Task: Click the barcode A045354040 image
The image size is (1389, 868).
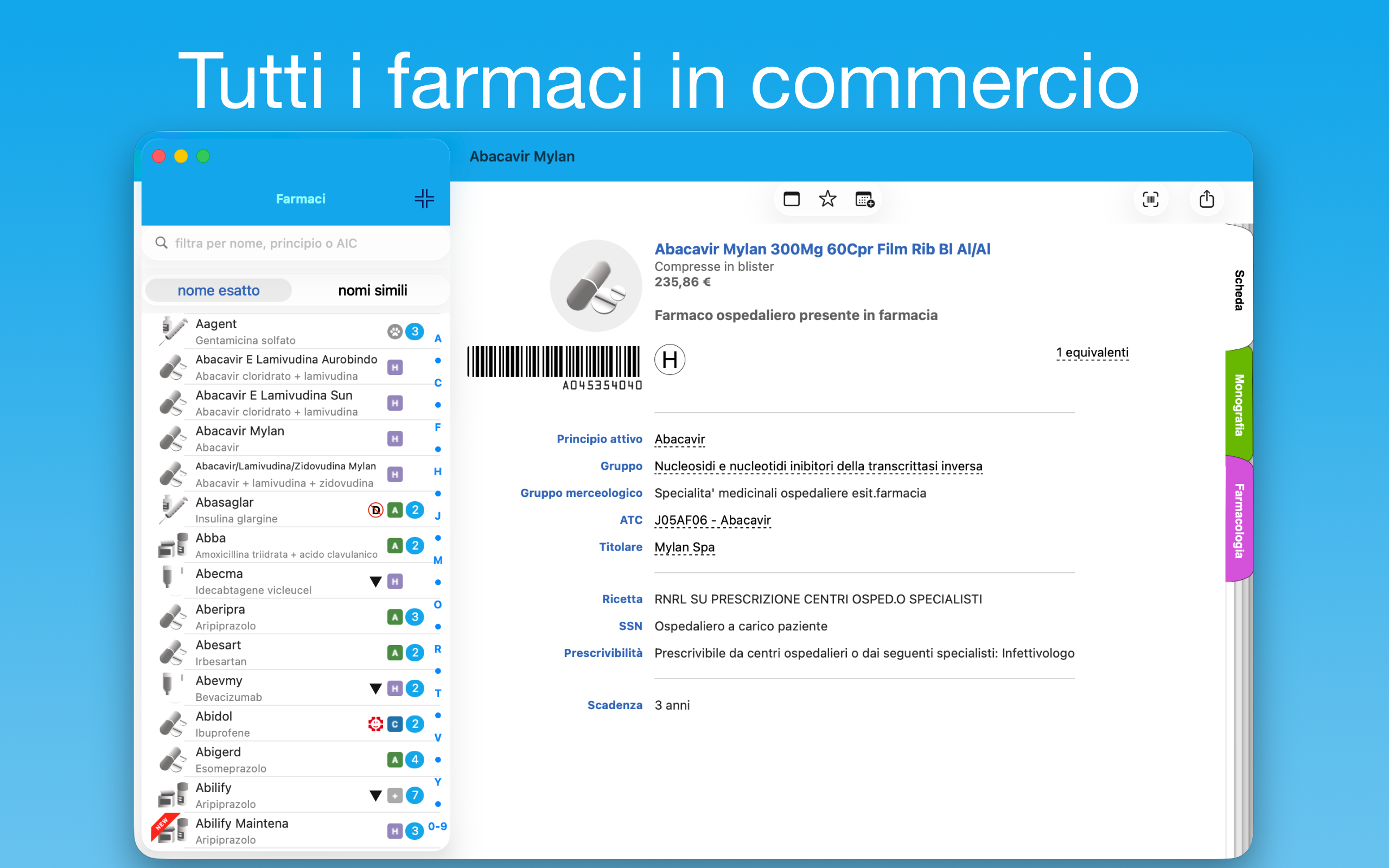Action: tap(554, 367)
